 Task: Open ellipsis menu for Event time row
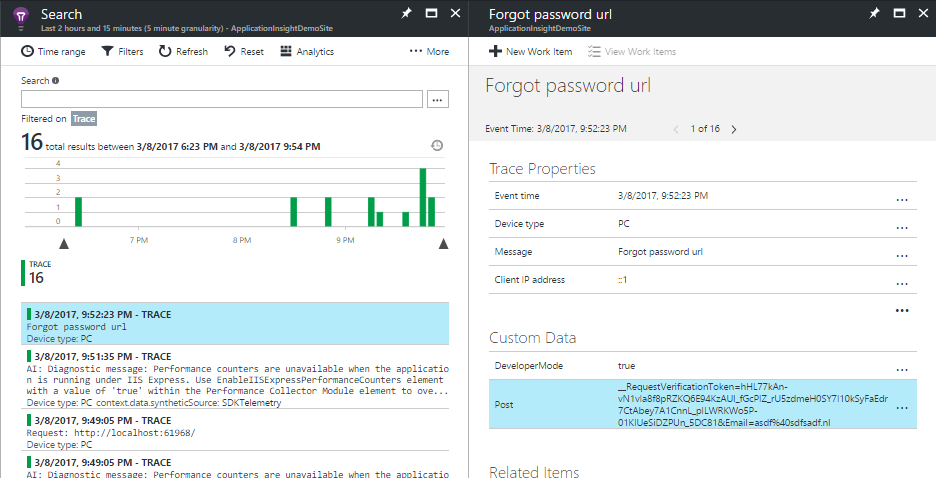902,200
